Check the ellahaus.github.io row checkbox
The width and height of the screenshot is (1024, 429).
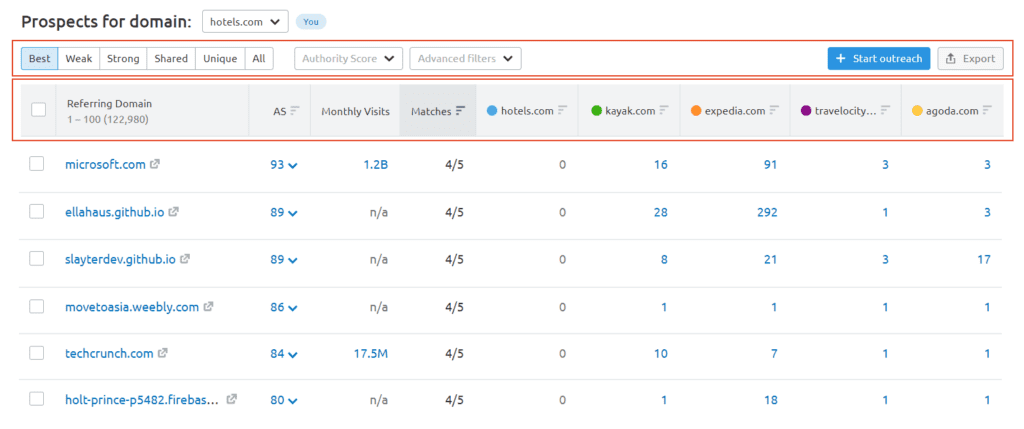pos(37,212)
